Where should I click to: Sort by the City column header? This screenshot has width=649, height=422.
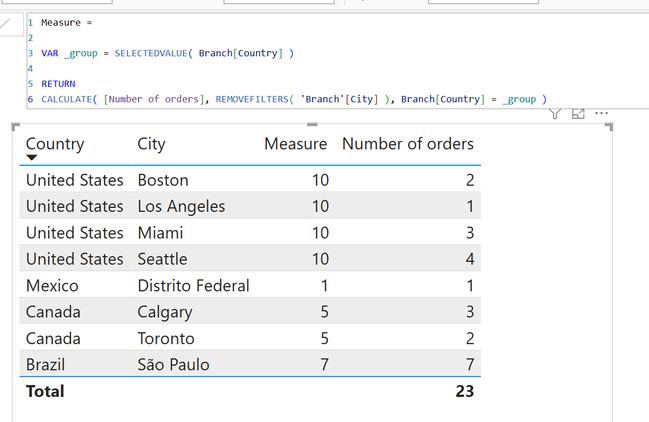(x=151, y=144)
